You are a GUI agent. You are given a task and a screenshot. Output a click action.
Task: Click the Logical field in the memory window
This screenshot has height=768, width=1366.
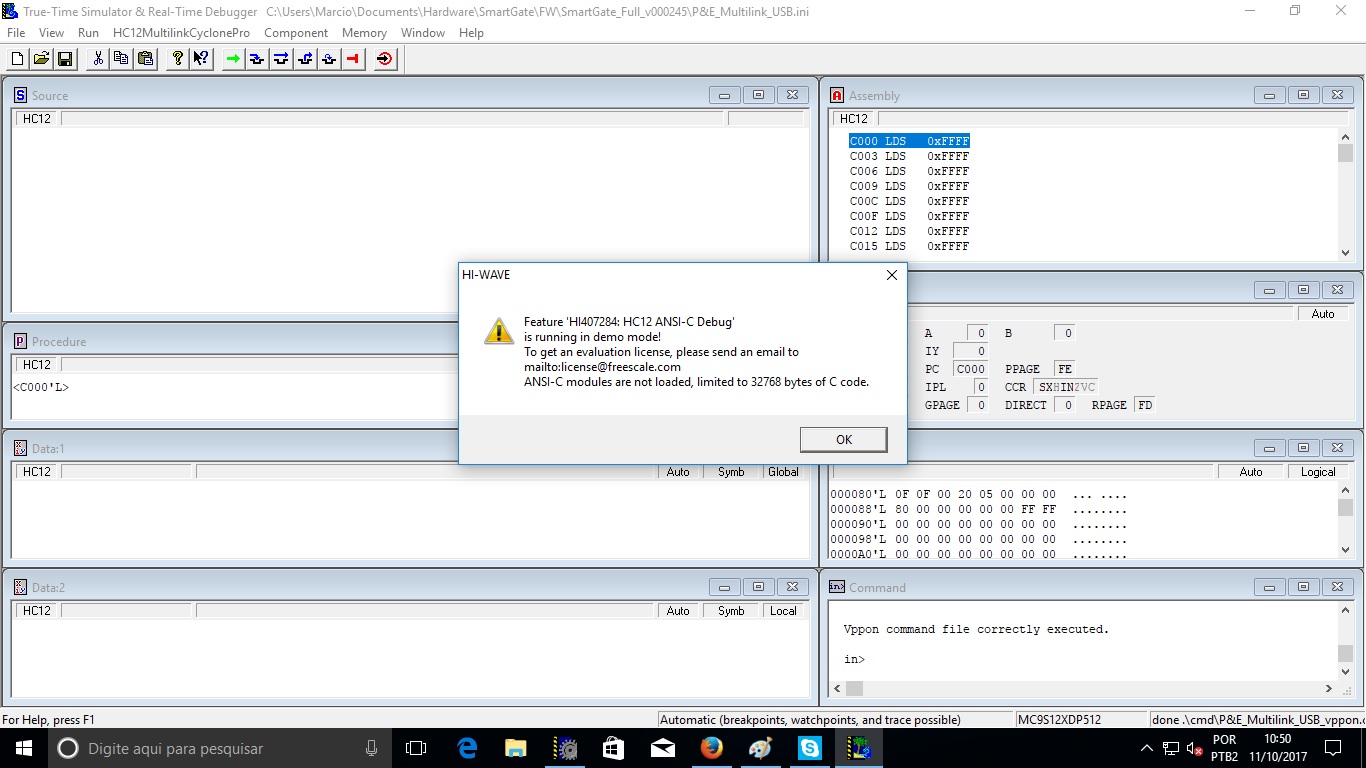(x=1318, y=472)
